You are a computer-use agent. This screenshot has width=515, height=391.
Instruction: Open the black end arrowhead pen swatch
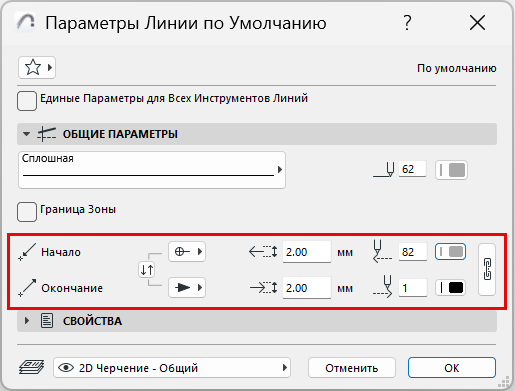pyautogui.click(x=451, y=288)
